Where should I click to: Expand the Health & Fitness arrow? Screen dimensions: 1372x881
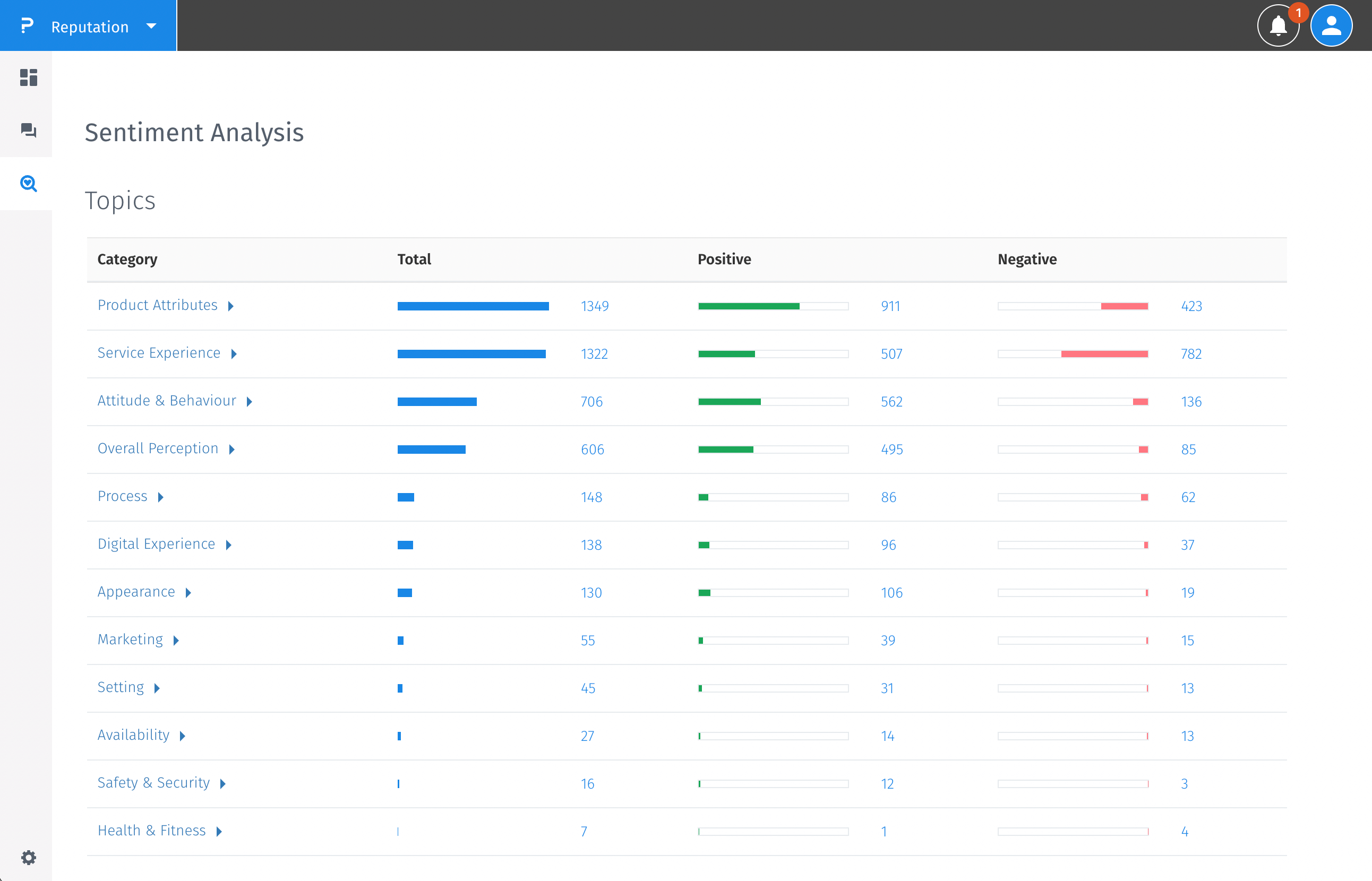pyautogui.click(x=219, y=831)
